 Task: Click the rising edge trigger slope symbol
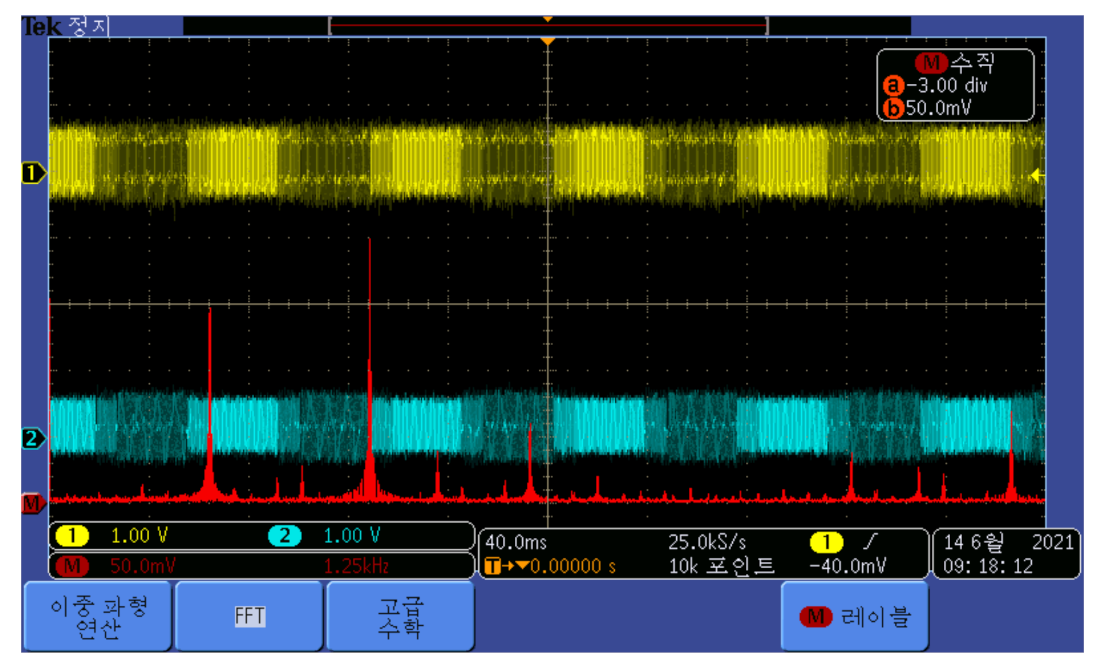(865, 543)
